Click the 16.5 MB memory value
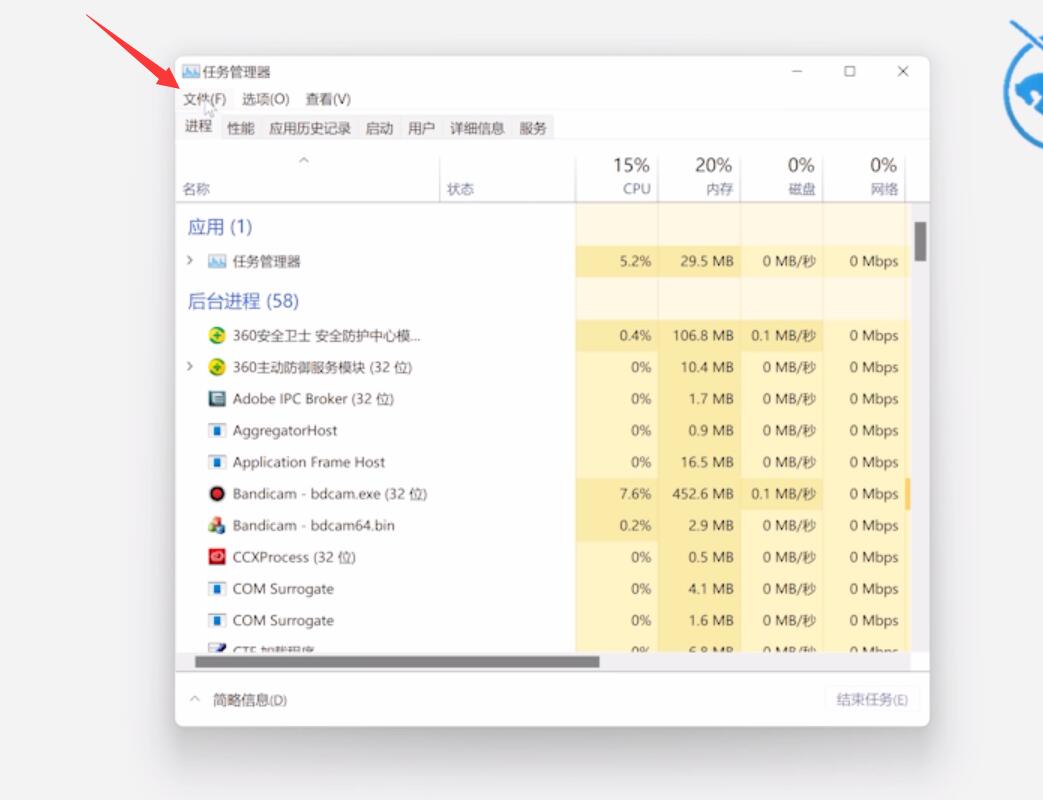 (x=706, y=462)
